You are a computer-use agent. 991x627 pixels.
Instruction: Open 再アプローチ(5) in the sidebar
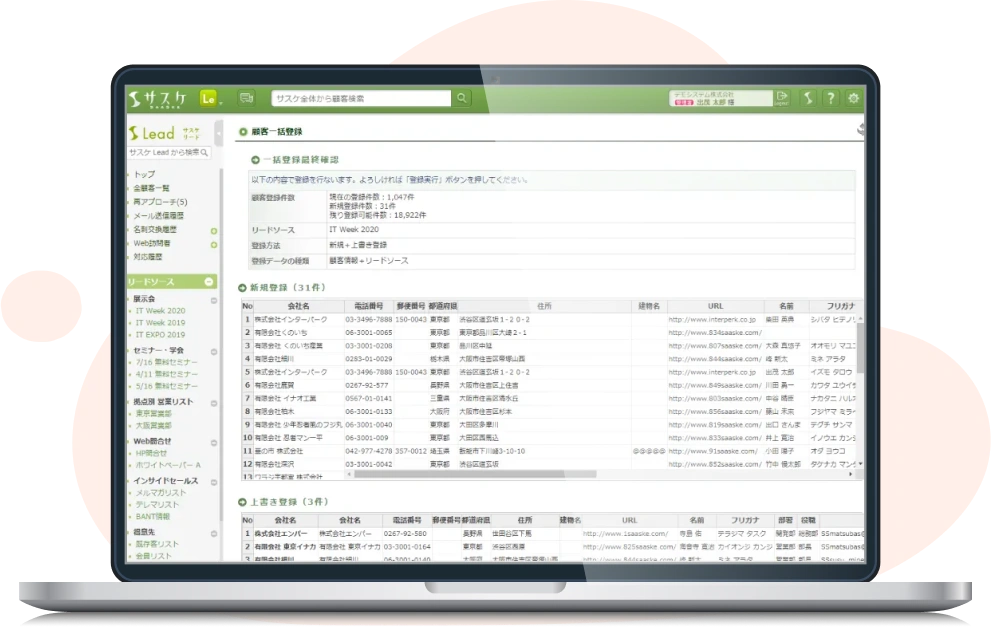click(x=160, y=202)
